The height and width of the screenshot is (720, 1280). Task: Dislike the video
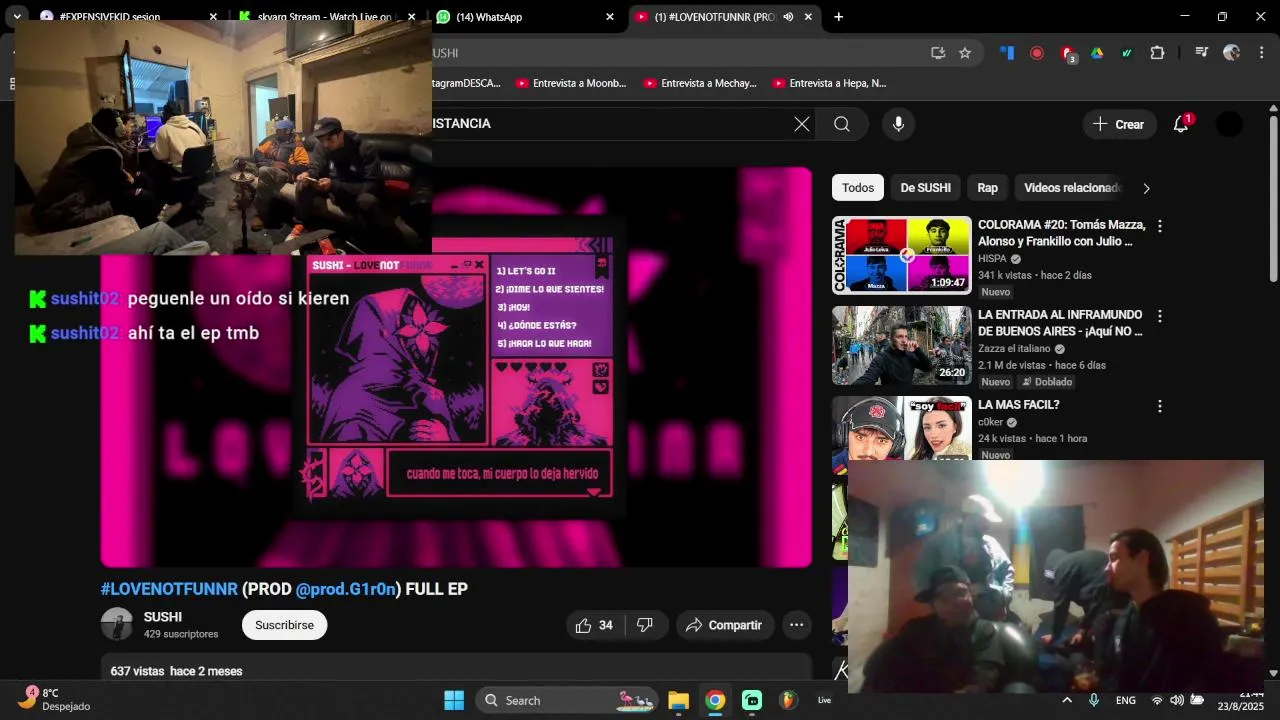tap(645, 625)
